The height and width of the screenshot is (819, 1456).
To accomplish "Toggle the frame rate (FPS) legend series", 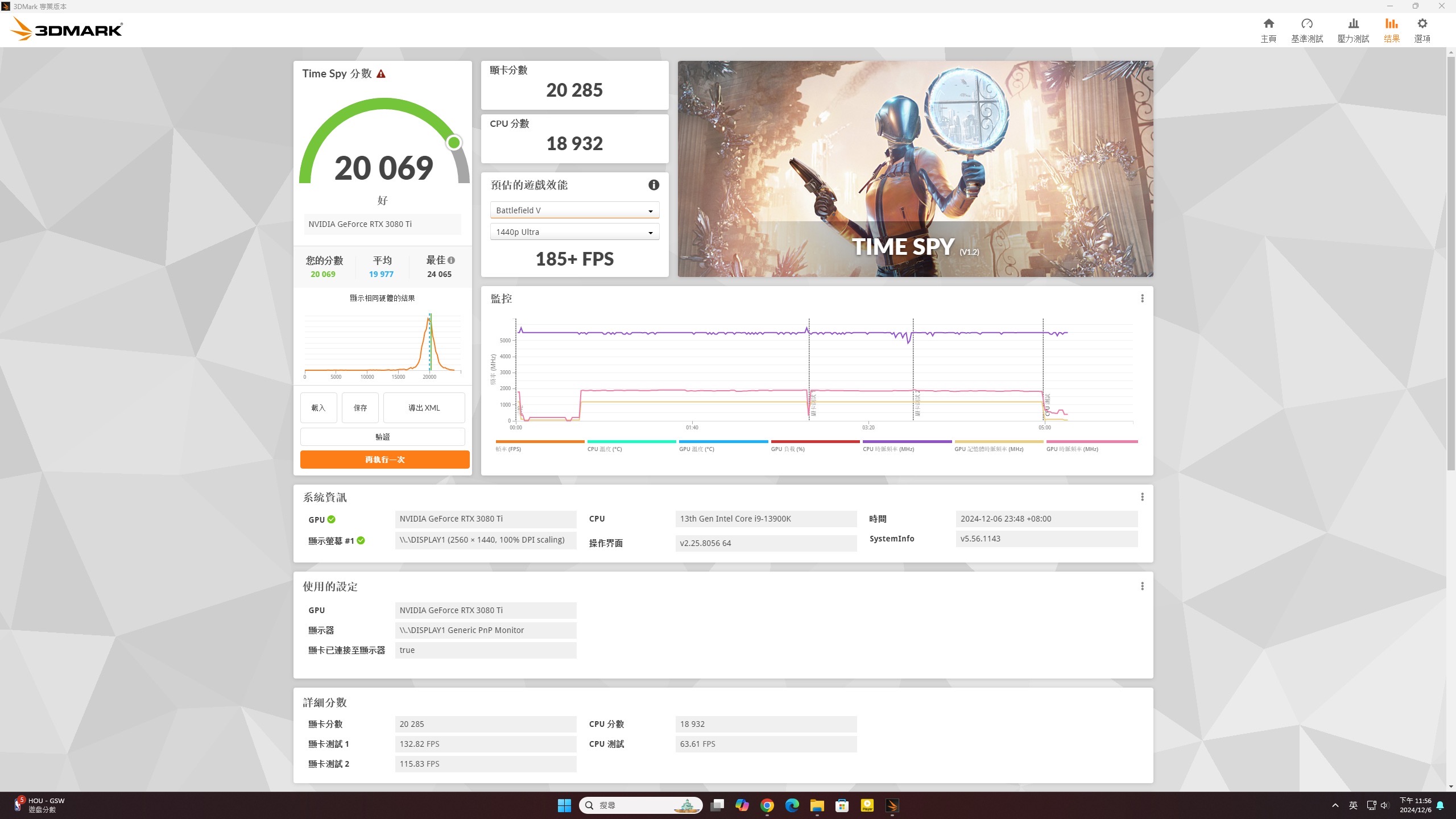I will [x=540, y=445].
